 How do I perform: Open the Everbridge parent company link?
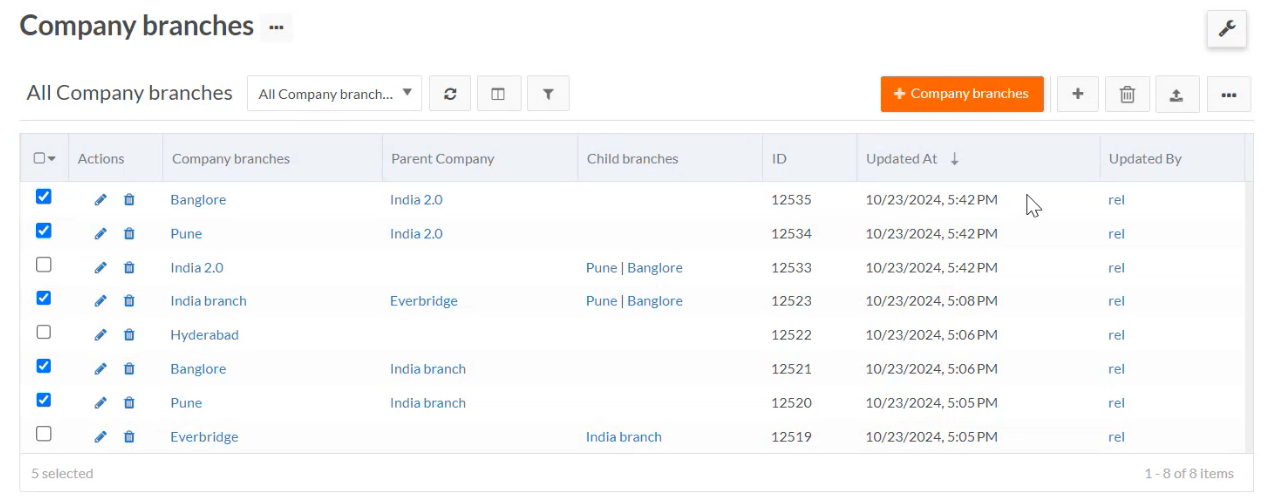(423, 301)
